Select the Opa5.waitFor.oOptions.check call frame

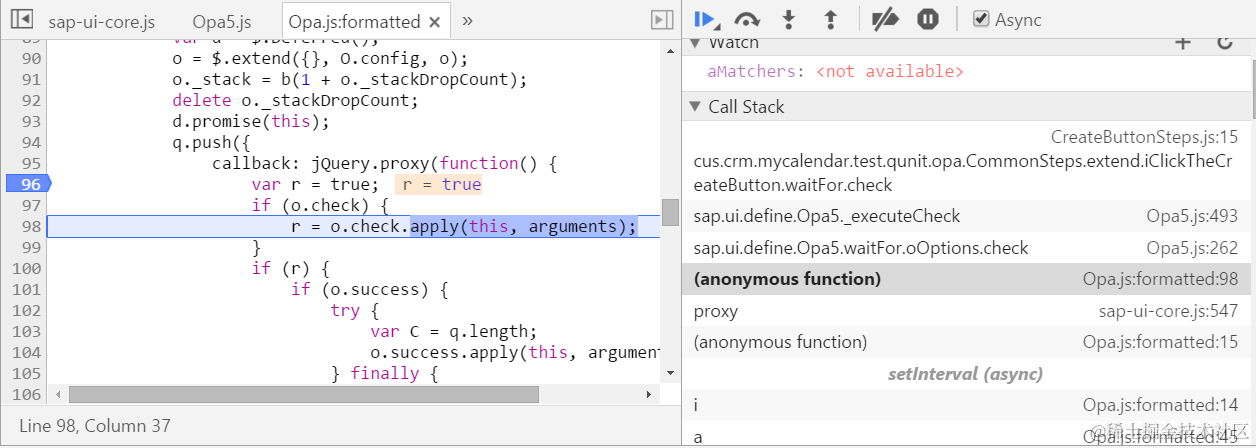pyautogui.click(x=965, y=248)
